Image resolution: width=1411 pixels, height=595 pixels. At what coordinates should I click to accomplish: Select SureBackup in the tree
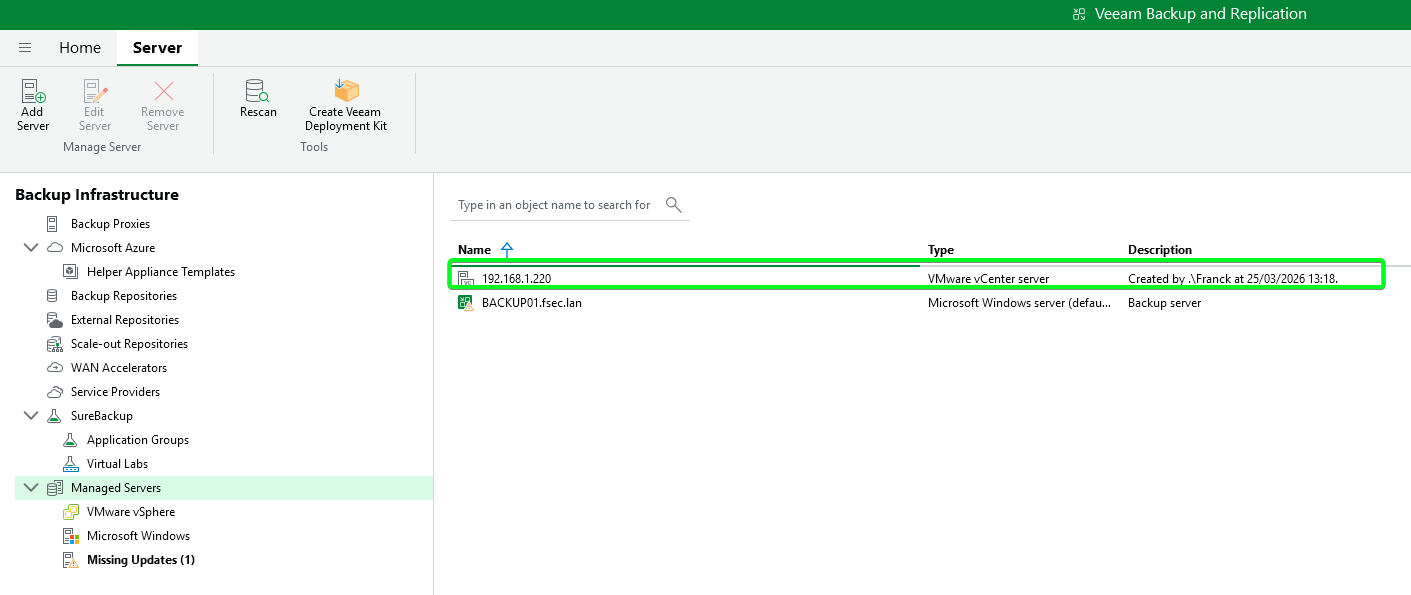(x=102, y=416)
